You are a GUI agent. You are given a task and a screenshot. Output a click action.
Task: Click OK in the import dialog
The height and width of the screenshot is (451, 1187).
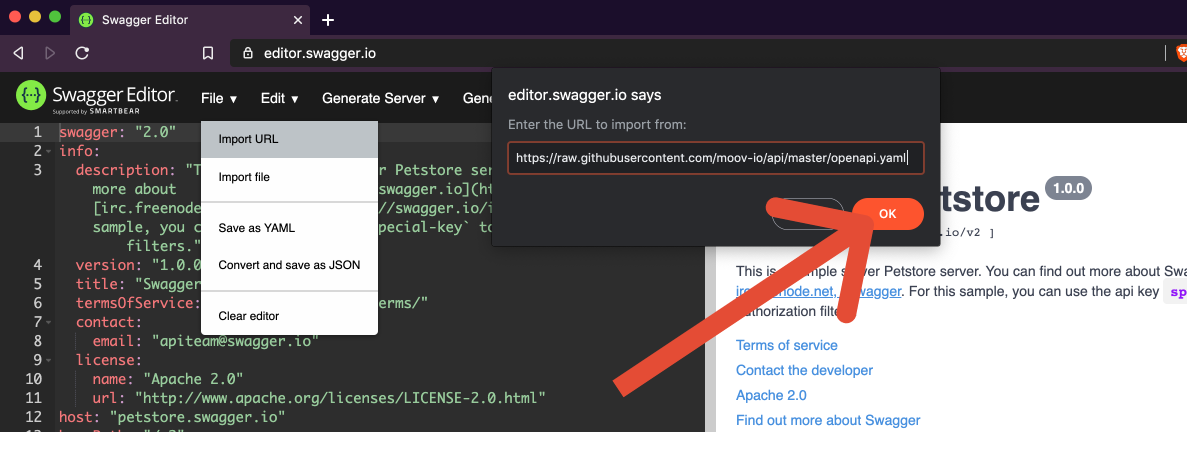pos(888,214)
